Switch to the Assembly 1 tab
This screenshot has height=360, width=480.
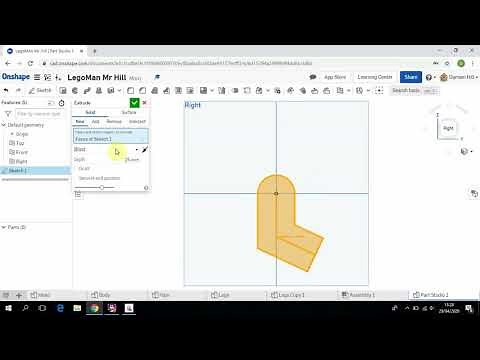tap(358, 295)
